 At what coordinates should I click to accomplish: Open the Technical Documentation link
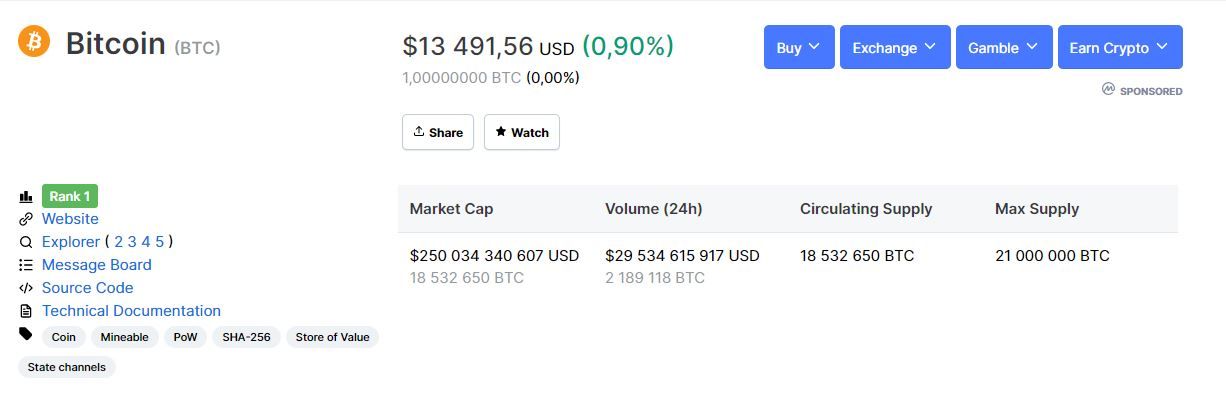coord(131,311)
